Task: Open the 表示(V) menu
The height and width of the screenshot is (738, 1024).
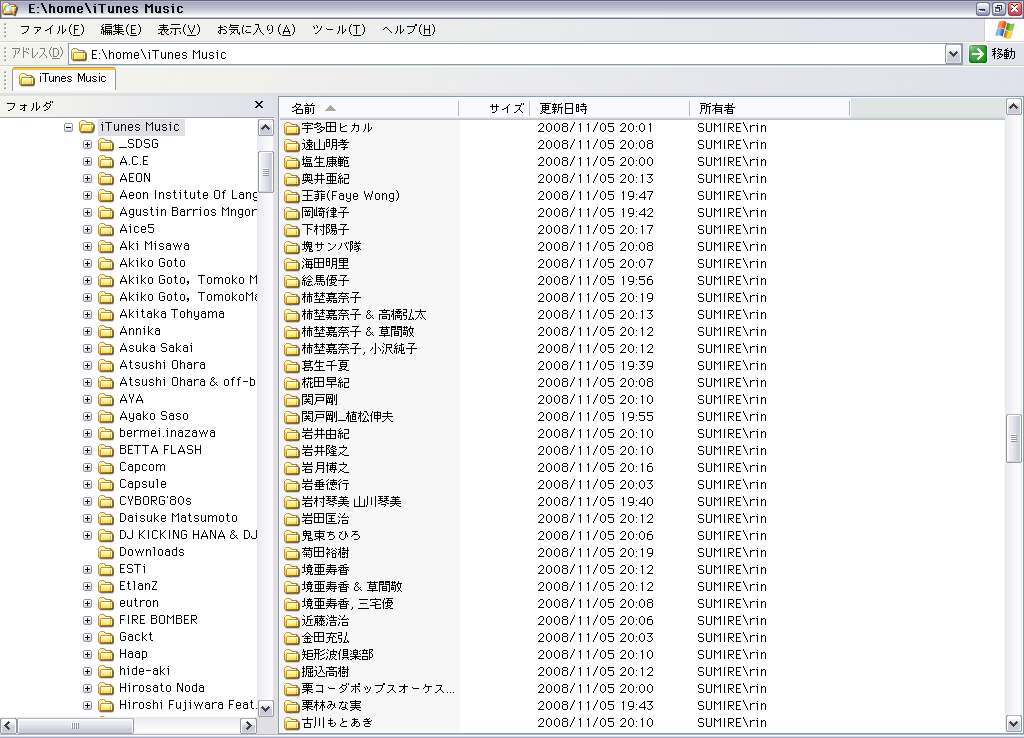Action: (178, 29)
